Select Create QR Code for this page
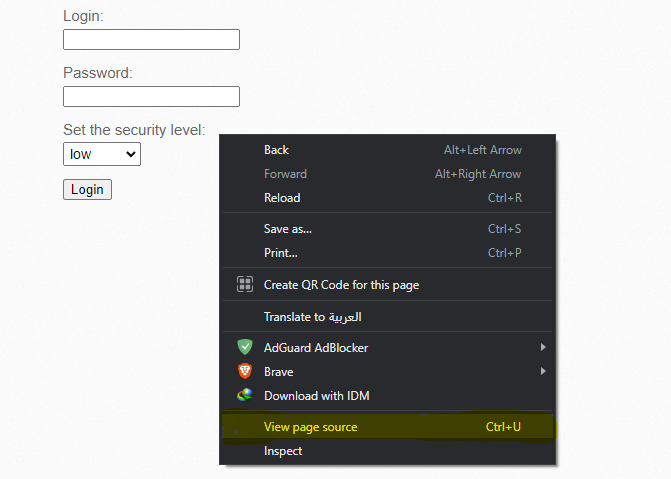Screen dimensions: 671x479 tap(387, 285)
